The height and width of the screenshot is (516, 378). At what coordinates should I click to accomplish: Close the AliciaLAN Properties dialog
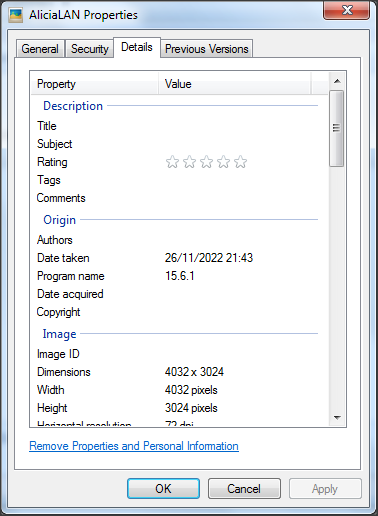tap(347, 10)
